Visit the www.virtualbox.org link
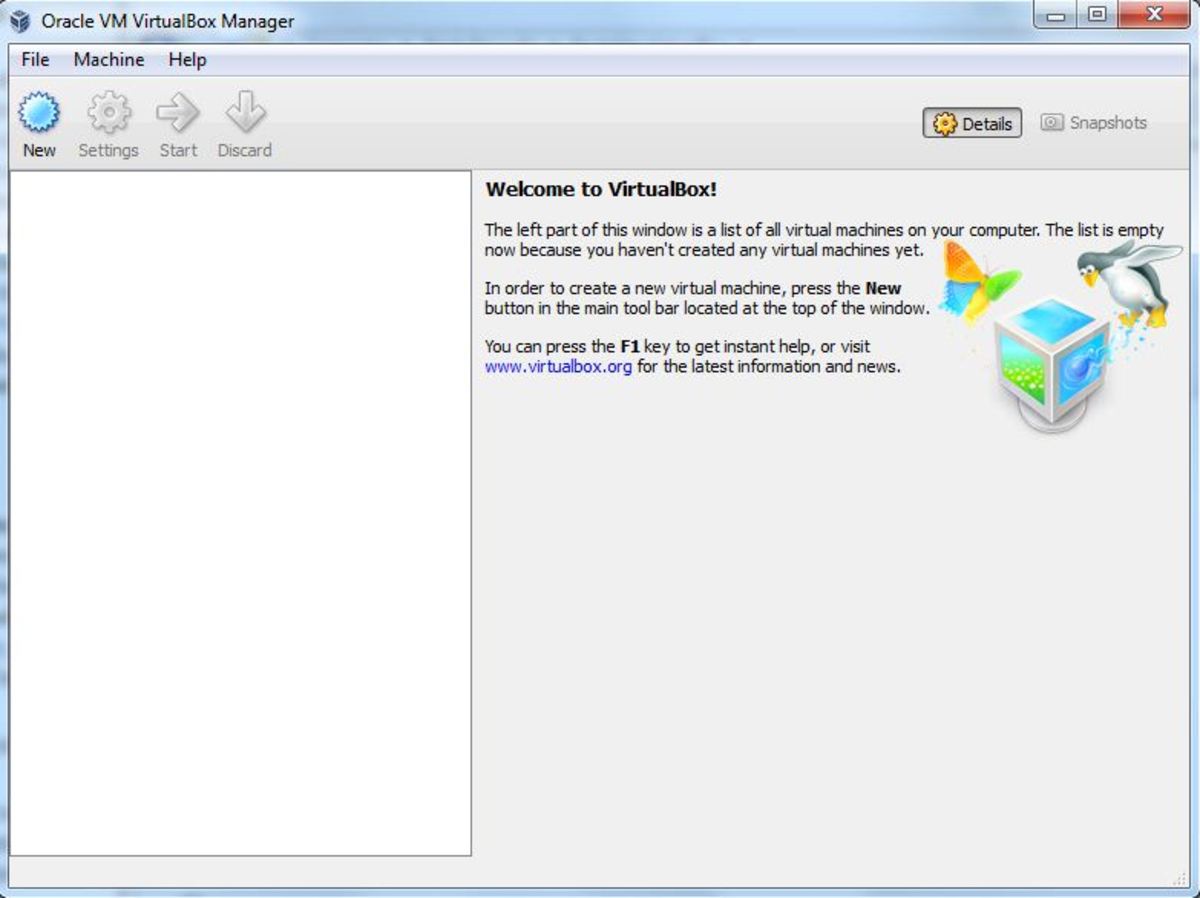The image size is (1200, 898). click(557, 367)
